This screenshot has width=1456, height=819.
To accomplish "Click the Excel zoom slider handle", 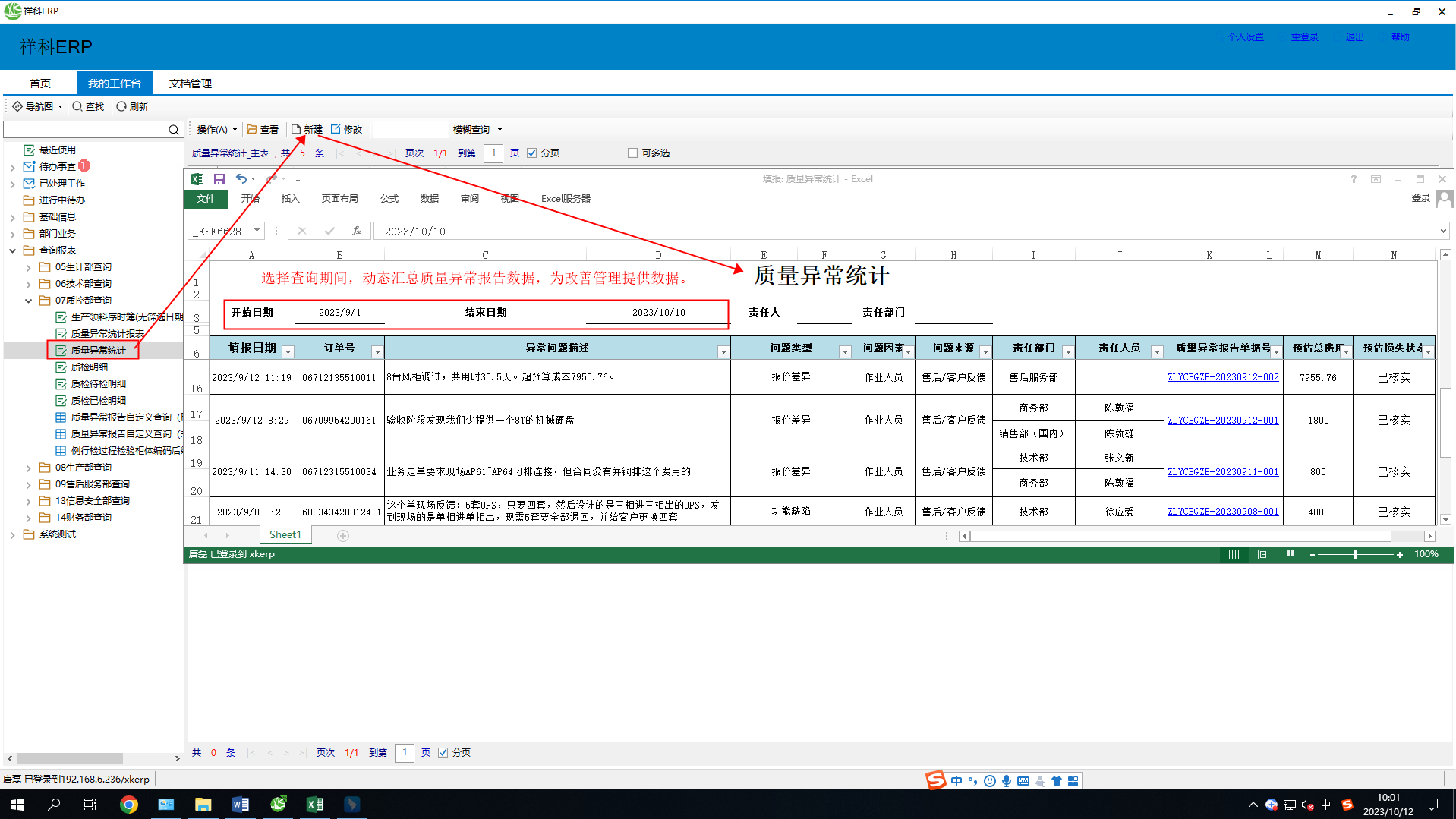I will [1355, 555].
